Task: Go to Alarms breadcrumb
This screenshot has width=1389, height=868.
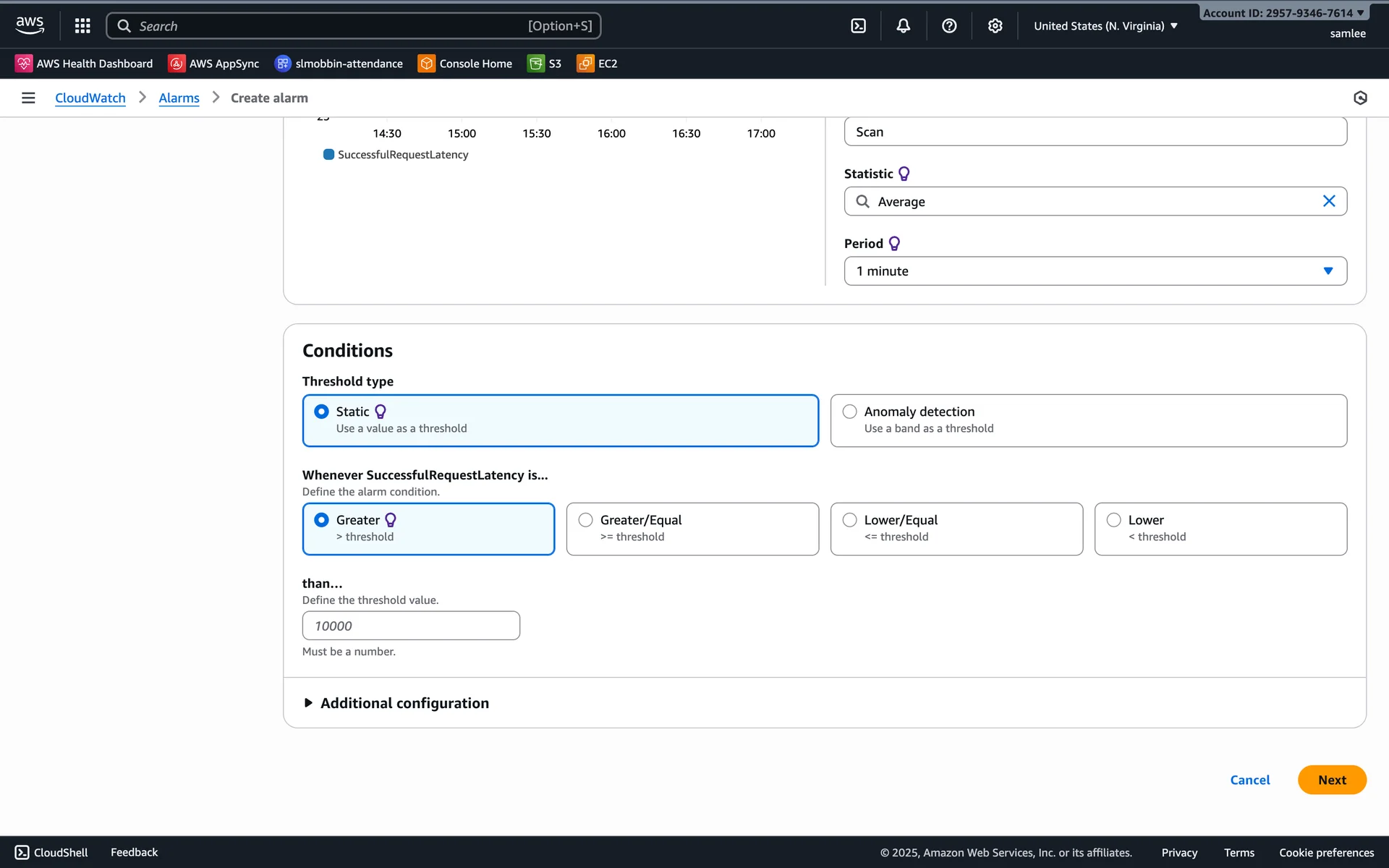Action: tap(179, 98)
